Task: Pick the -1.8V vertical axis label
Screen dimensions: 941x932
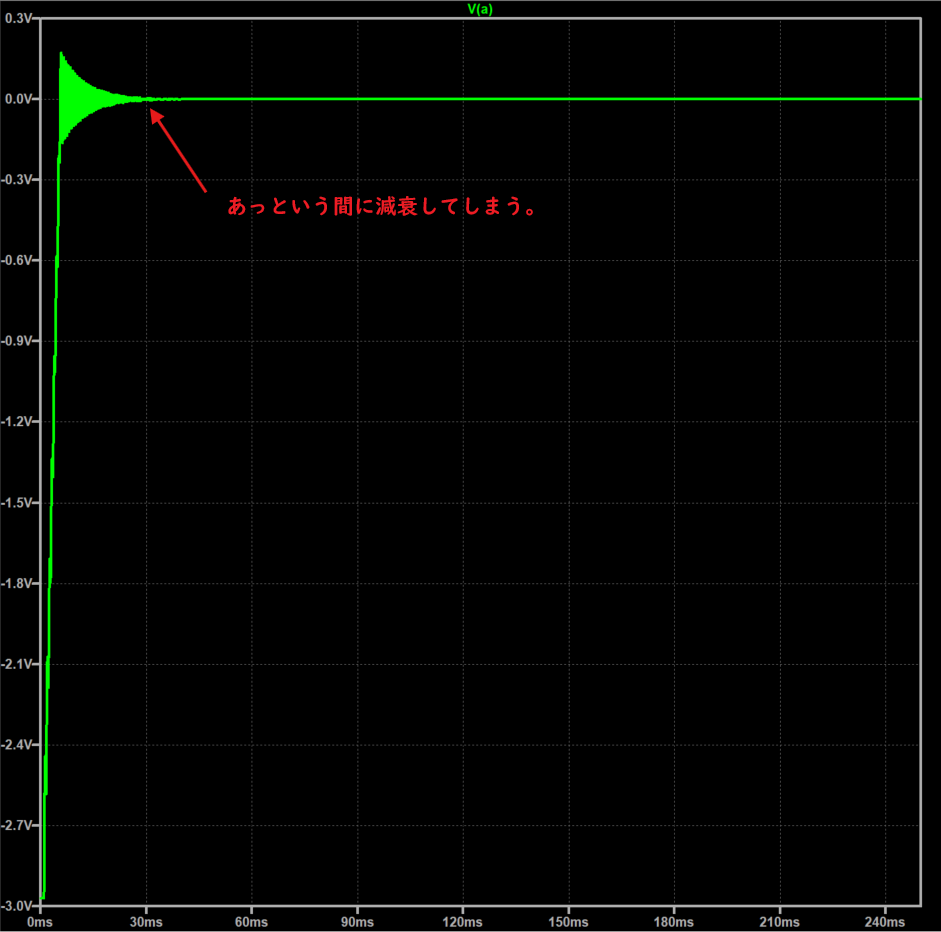Action: click(18, 583)
